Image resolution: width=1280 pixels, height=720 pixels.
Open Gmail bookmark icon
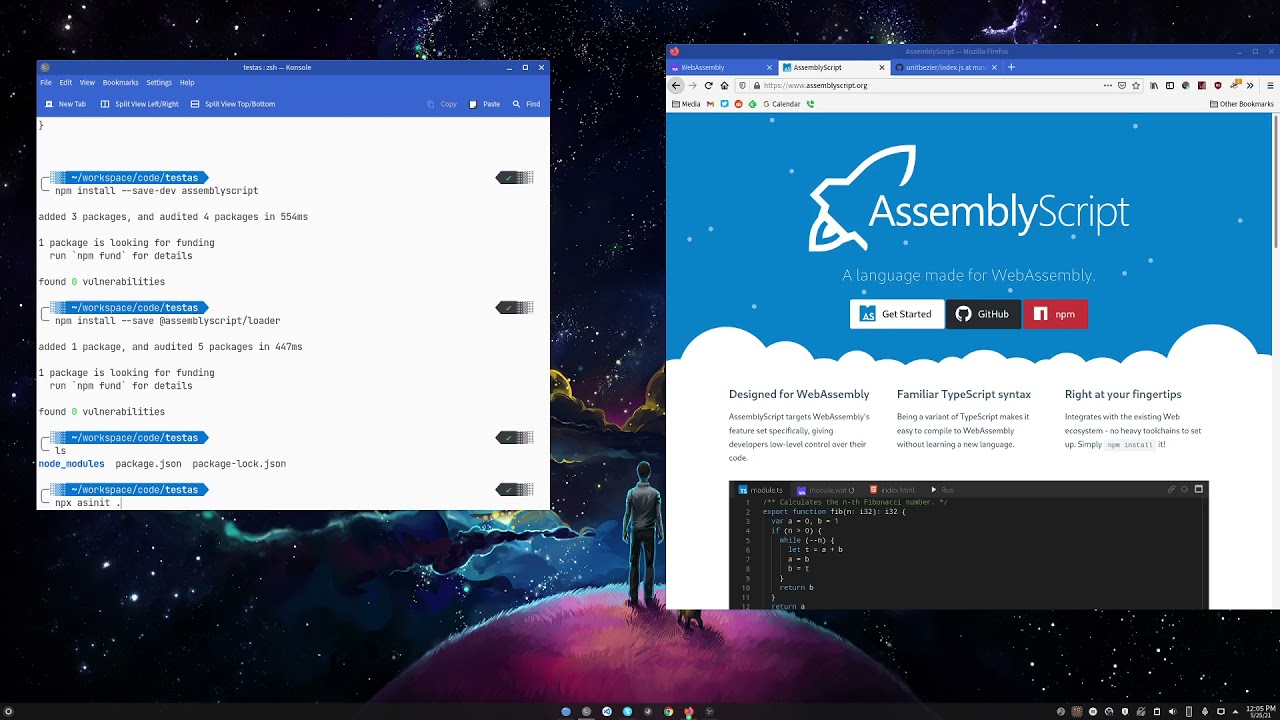[711, 104]
